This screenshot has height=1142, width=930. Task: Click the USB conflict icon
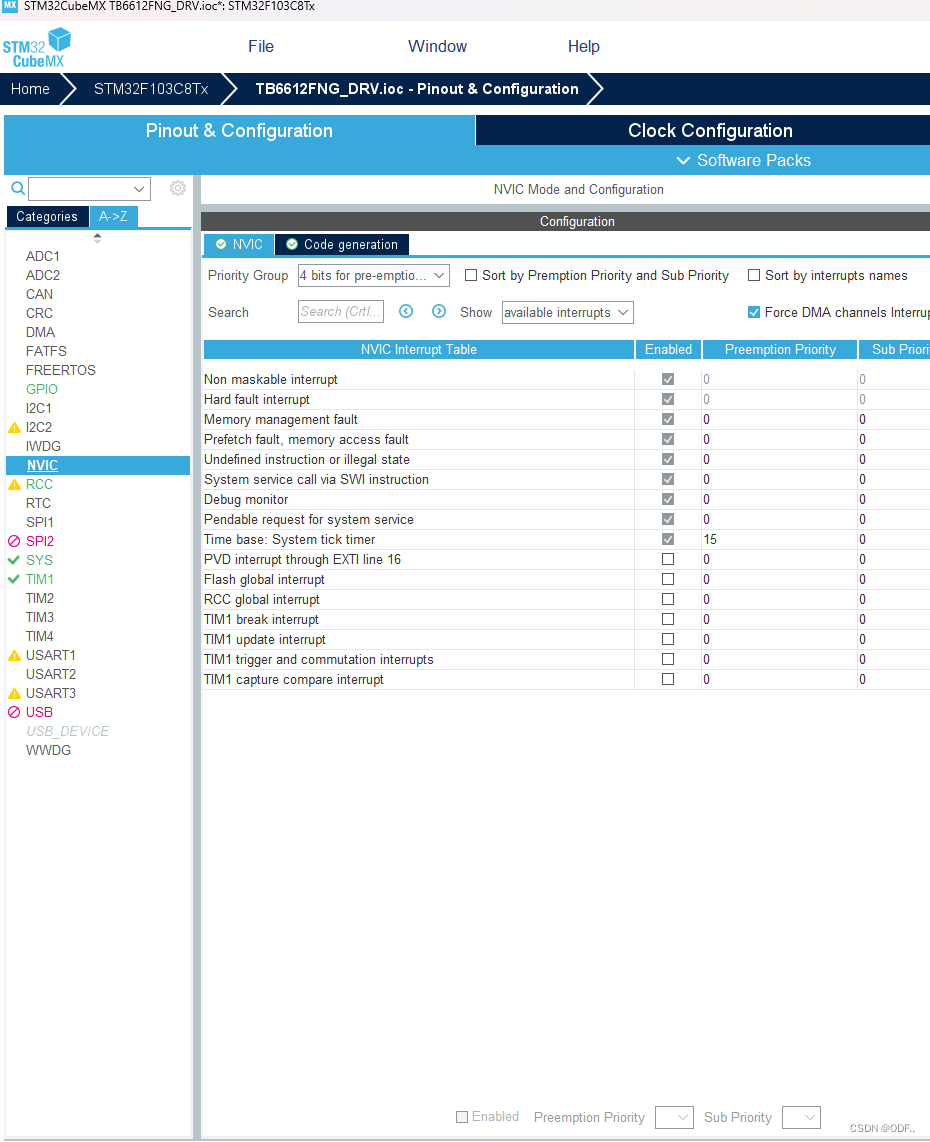(14, 712)
